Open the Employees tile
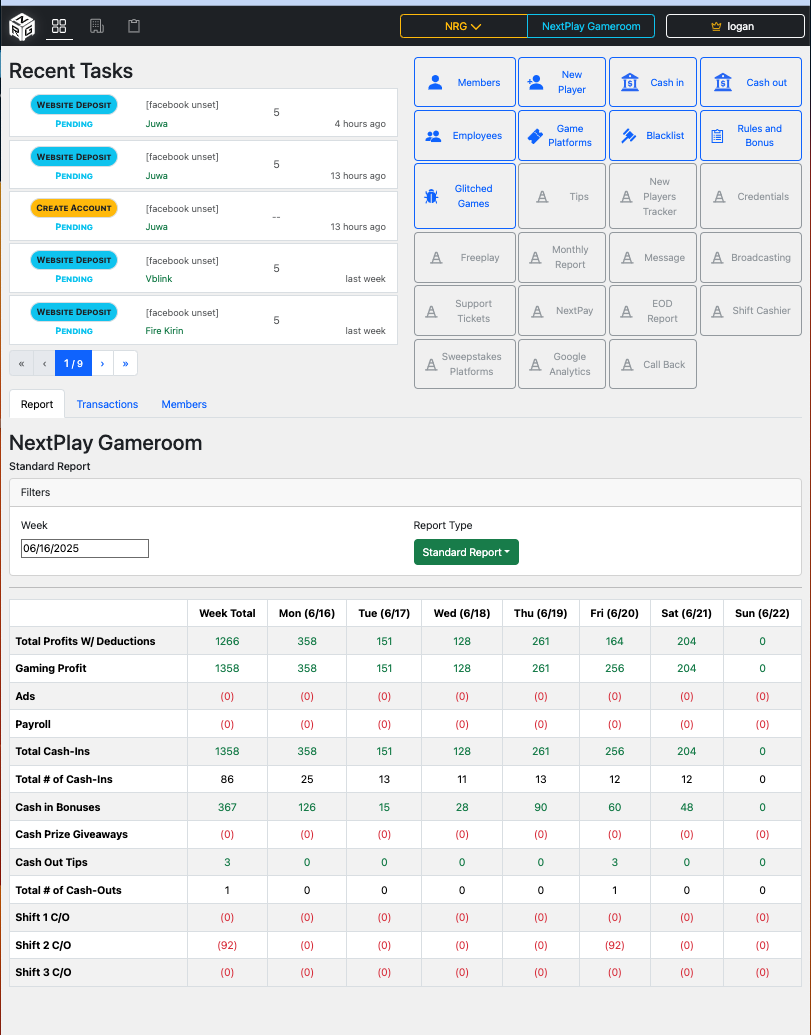The height and width of the screenshot is (1035, 811). point(465,135)
